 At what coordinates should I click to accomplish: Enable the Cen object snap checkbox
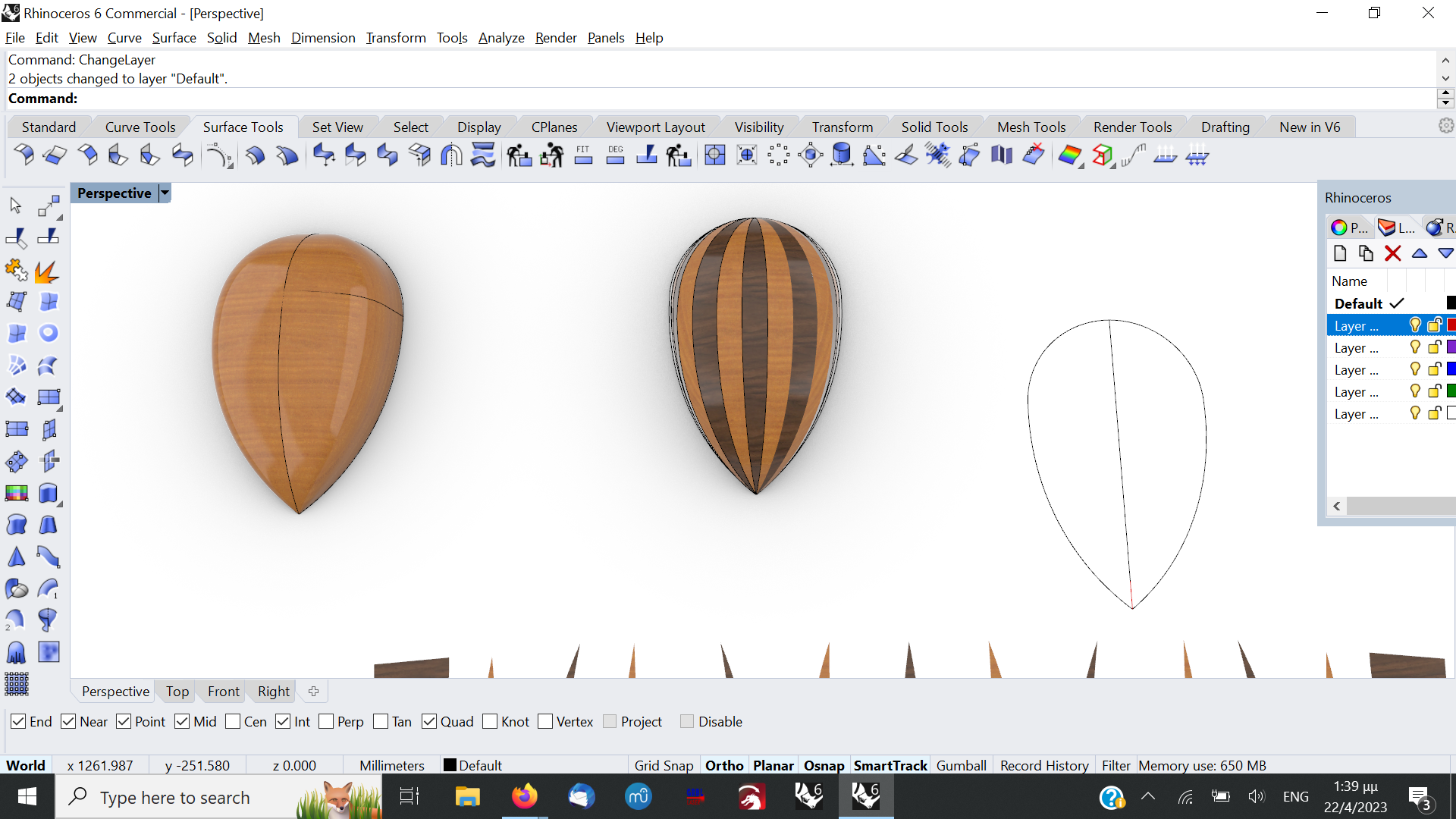coord(234,721)
